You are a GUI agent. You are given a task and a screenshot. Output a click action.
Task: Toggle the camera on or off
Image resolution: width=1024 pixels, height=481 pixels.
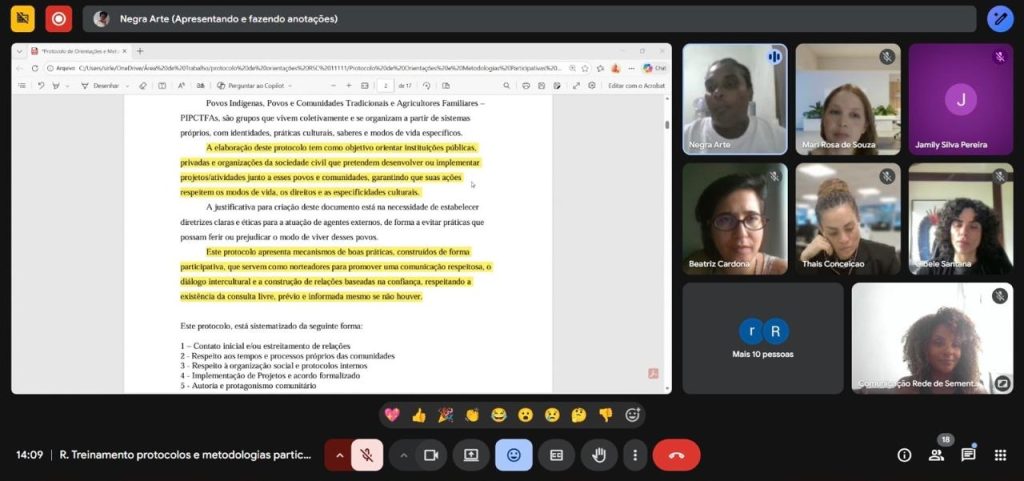[431, 455]
